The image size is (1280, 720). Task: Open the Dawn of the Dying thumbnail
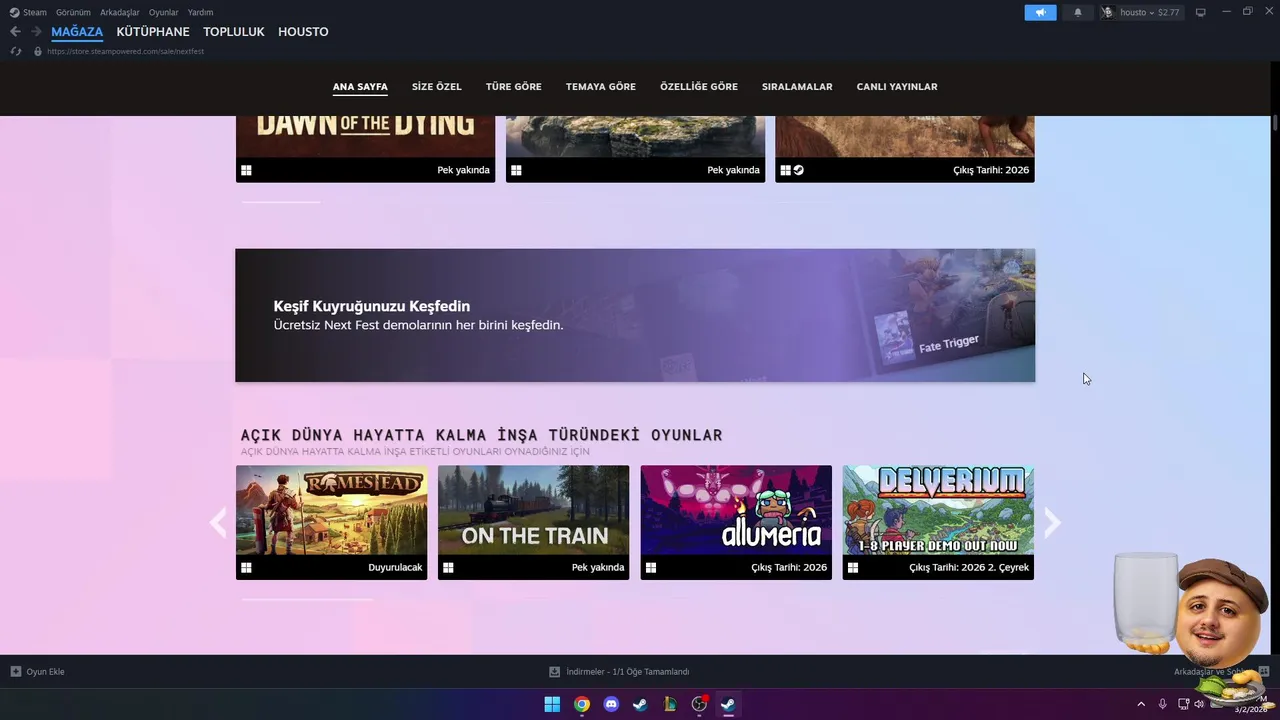click(365, 136)
